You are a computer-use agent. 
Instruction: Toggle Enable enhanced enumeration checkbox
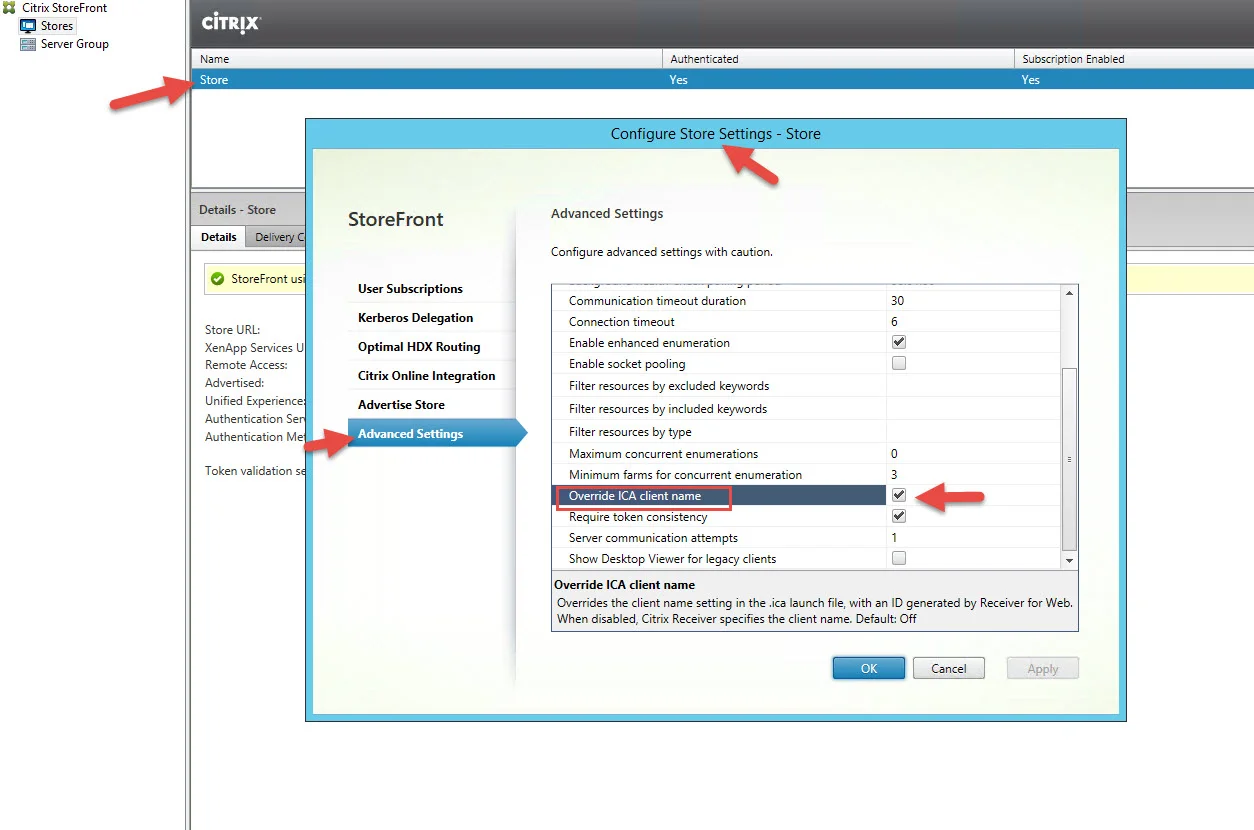899,342
